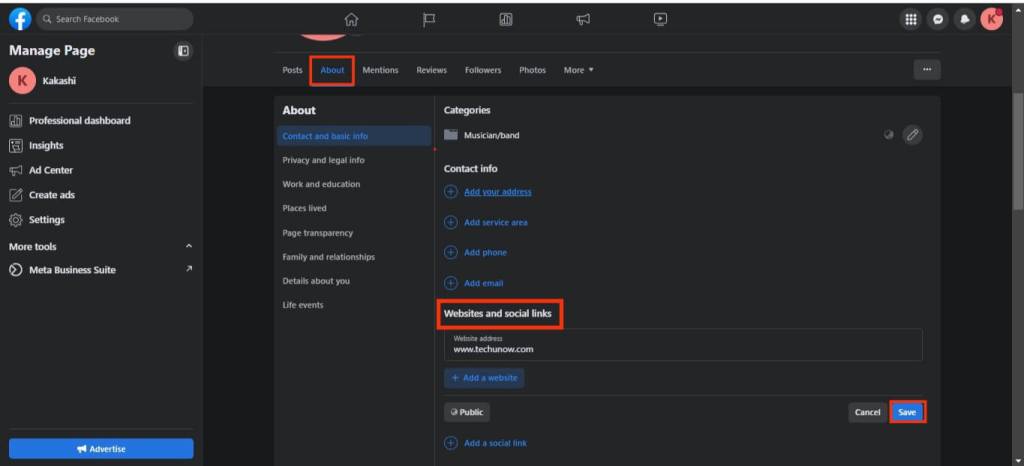
Task: Click the Add a website button
Action: click(x=484, y=378)
